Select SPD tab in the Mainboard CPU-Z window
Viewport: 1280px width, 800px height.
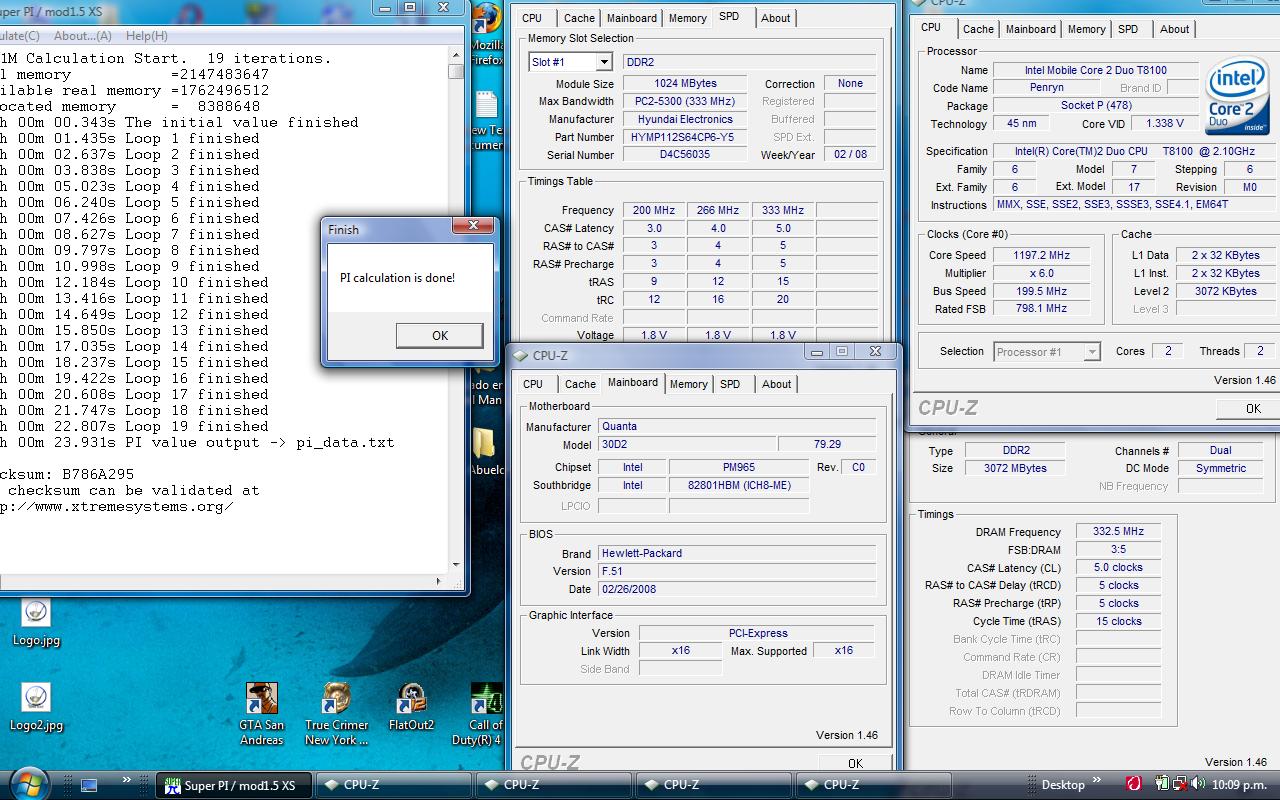click(731, 384)
